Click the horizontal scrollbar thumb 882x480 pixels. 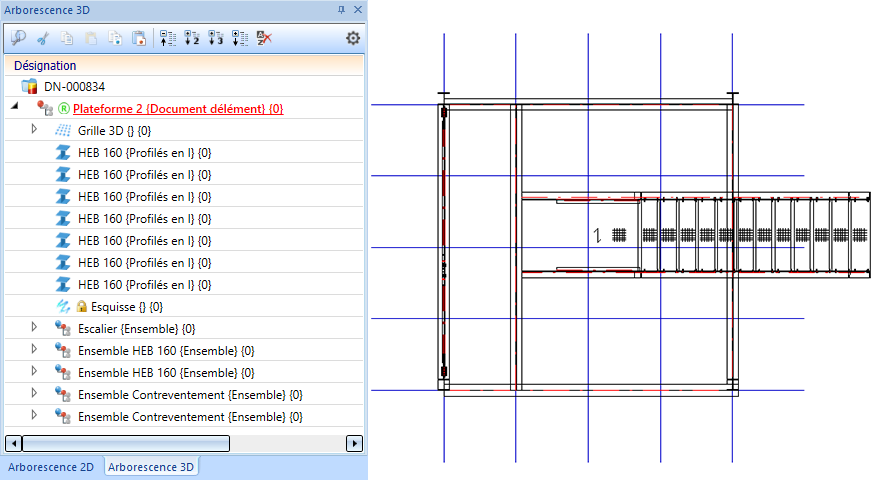tap(126, 443)
